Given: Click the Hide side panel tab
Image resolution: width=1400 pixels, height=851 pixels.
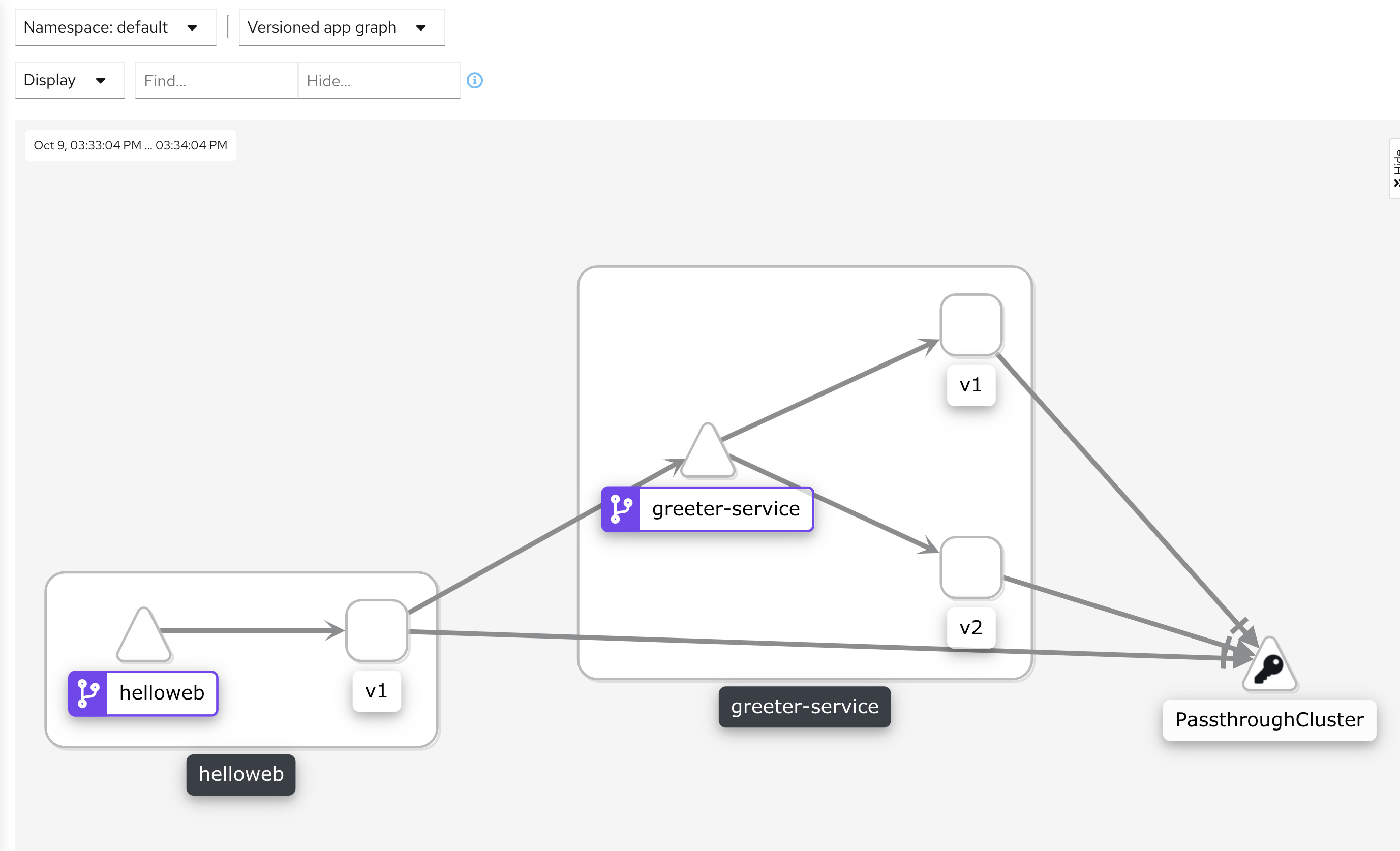Looking at the screenshot, I should click(1395, 169).
